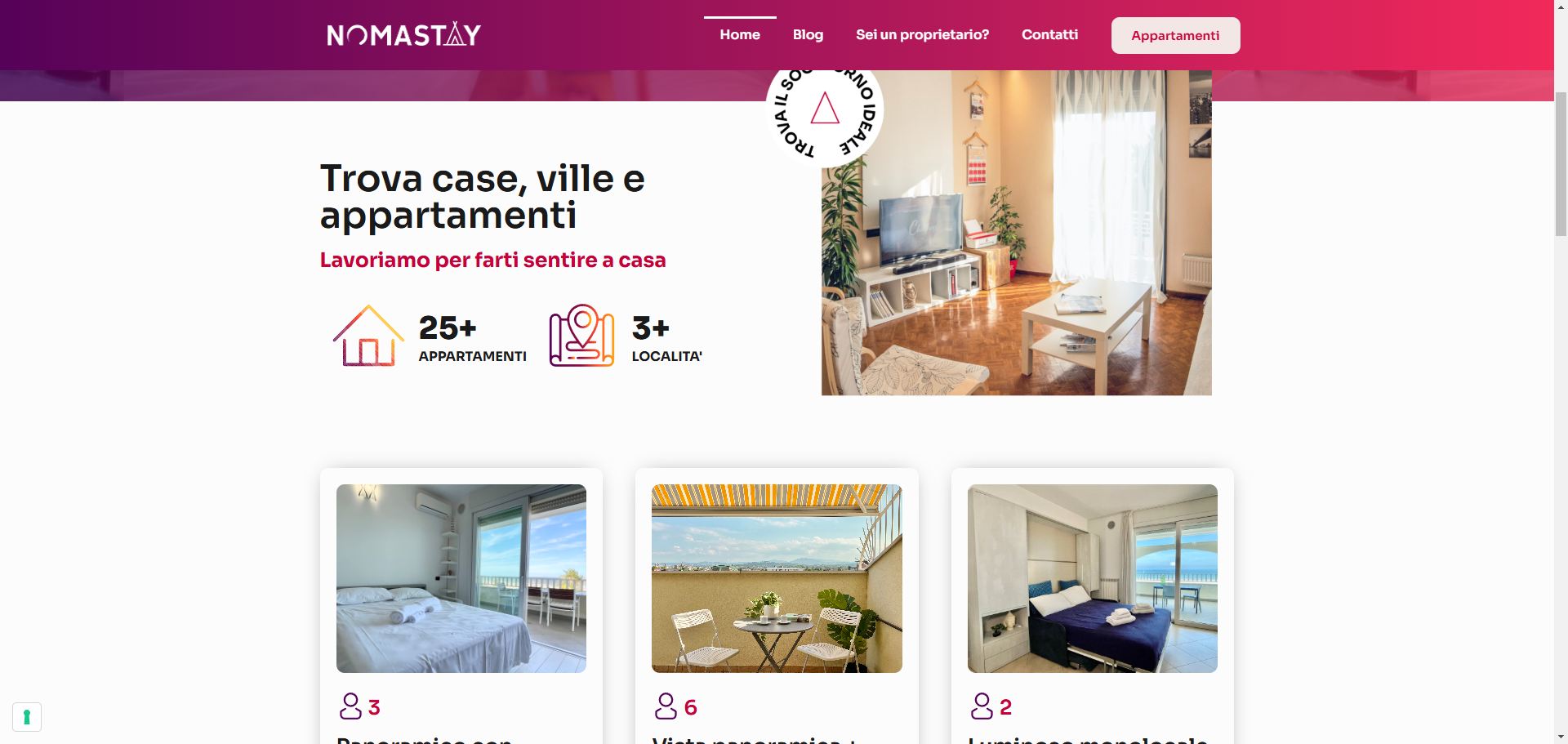Open the terrace panoramic view photo

(x=777, y=578)
